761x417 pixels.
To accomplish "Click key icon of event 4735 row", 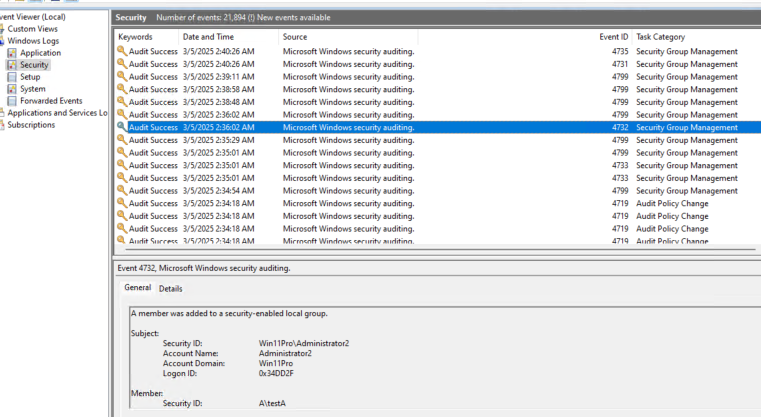I will pyautogui.click(x=122, y=51).
